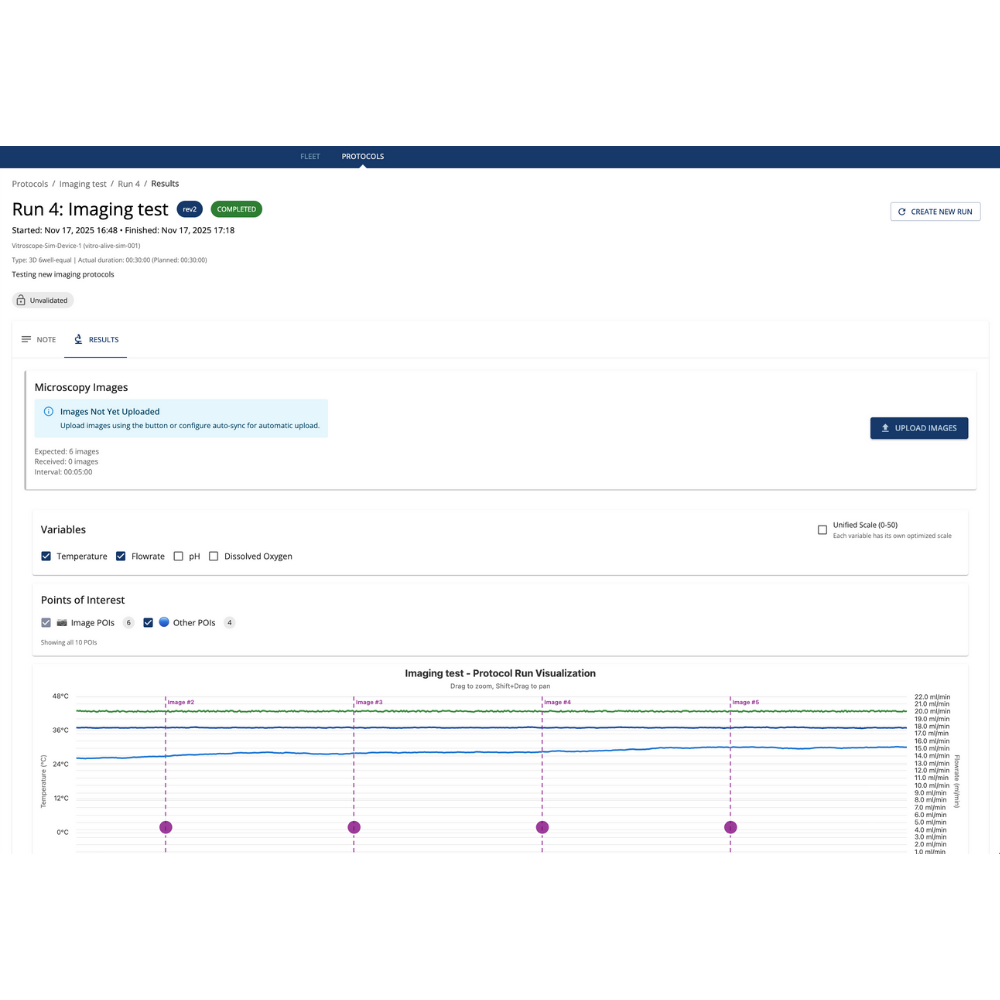Screen dimensions: 1000x1000
Task: Click the rev2 revision badge
Action: 189,209
